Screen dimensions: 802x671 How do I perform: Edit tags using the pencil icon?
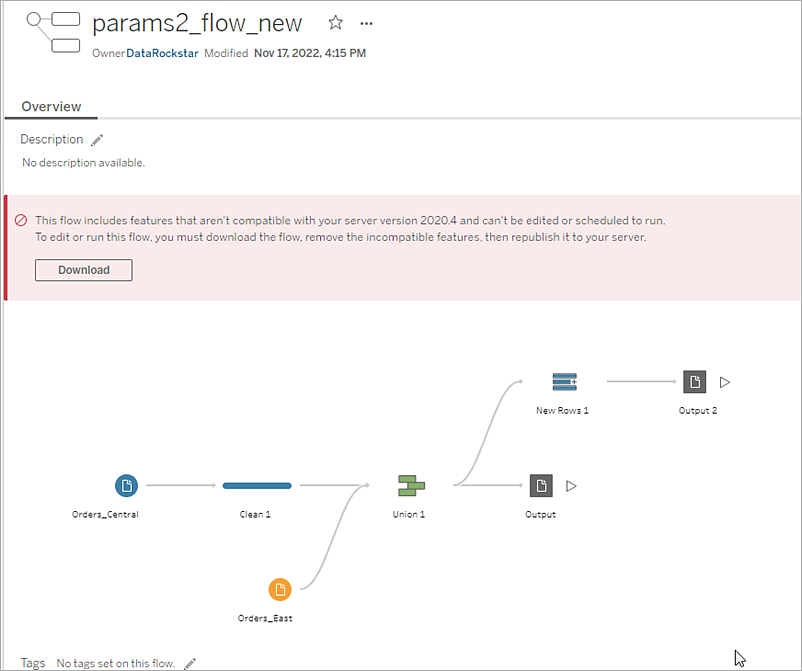(190, 663)
